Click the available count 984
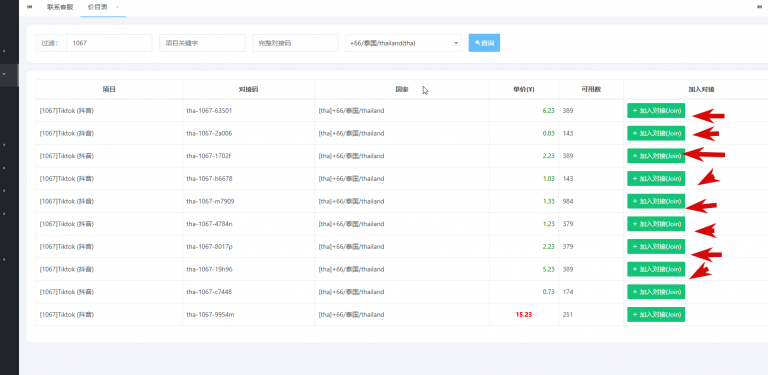Image resolution: width=768 pixels, height=375 pixels. pyautogui.click(x=568, y=201)
